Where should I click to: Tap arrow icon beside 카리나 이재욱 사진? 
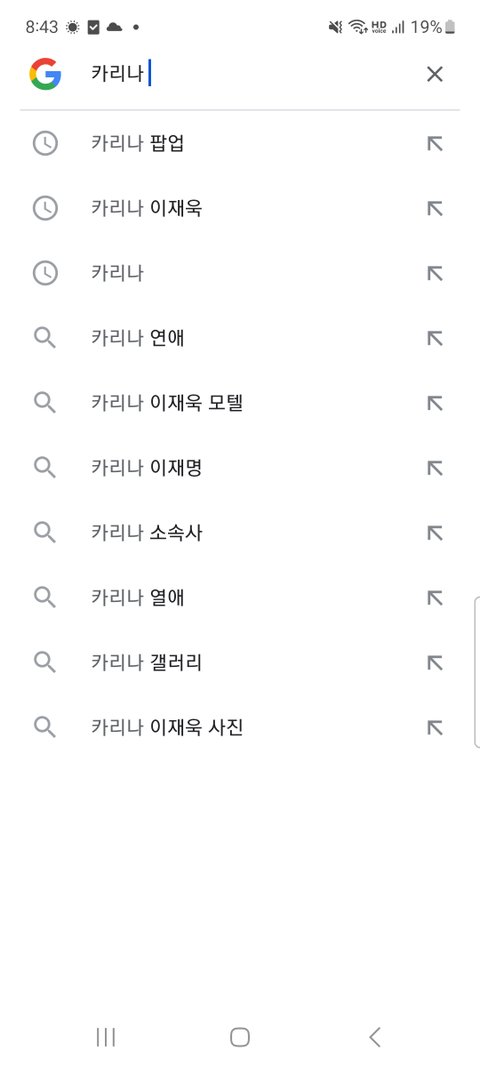click(x=434, y=727)
